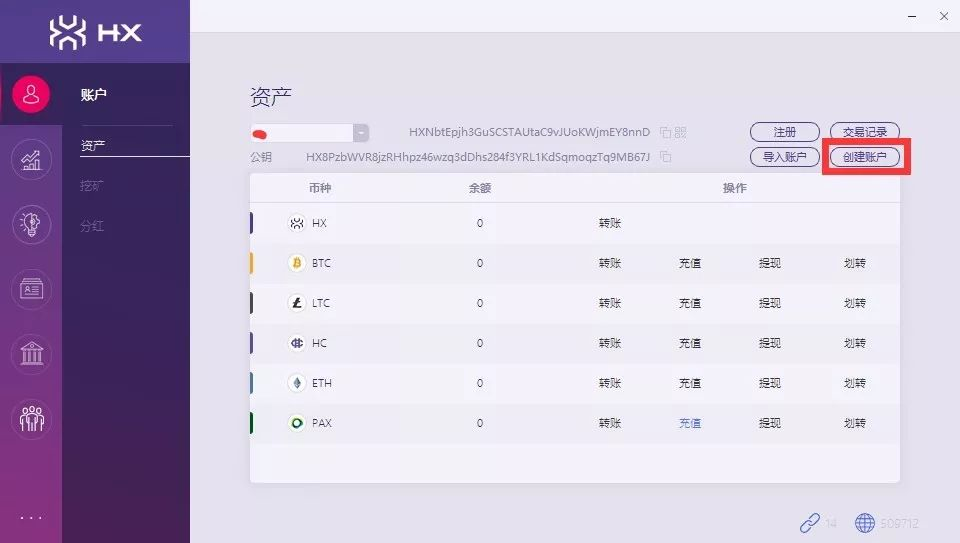The height and width of the screenshot is (543, 960).
Task: Click the account address starting HXNbtEpjh3
Action: click(530, 132)
